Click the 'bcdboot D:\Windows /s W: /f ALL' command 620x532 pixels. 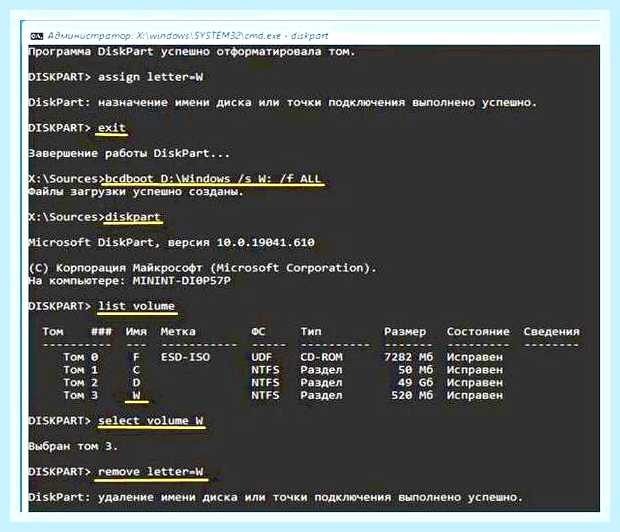213,179
